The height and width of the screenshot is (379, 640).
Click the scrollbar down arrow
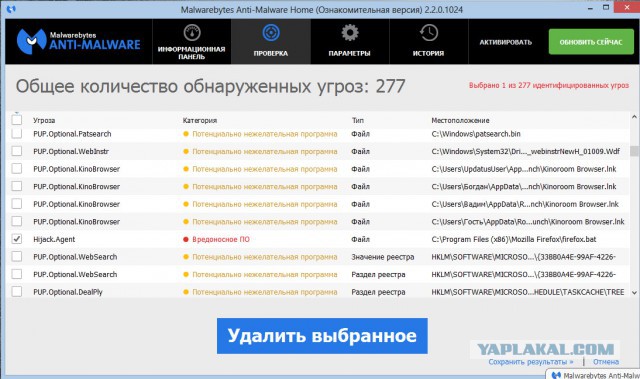pyautogui.click(x=634, y=293)
